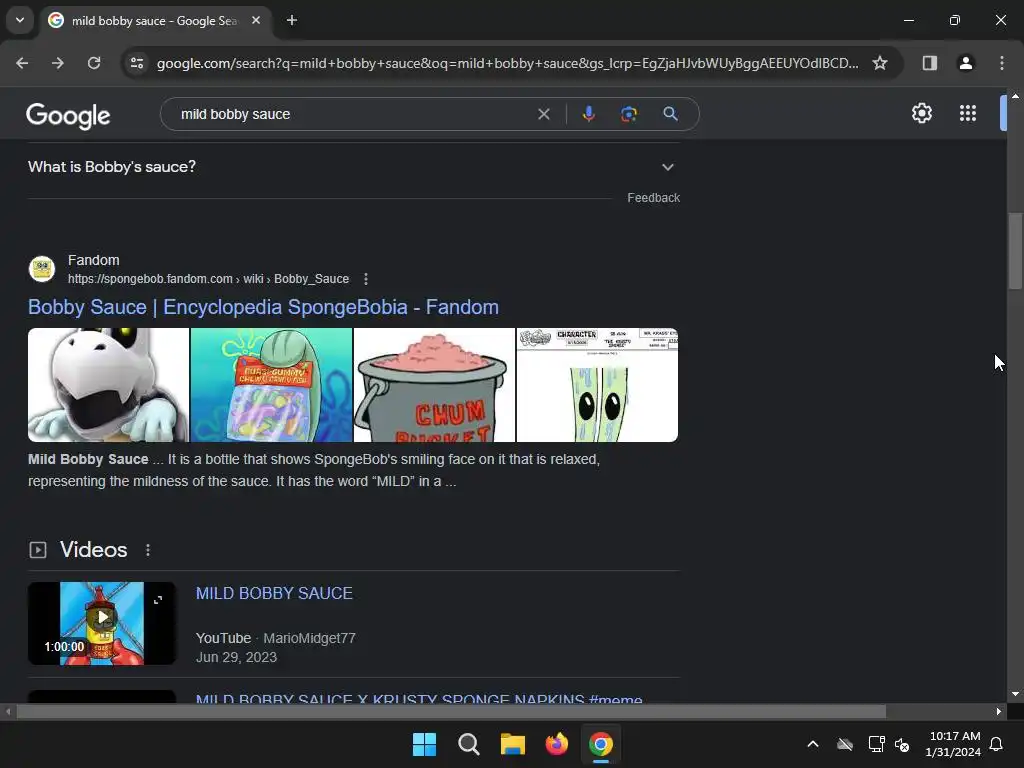Launch Firefox from the taskbar
Viewport: 1024px width, 768px height.
pyautogui.click(x=556, y=744)
